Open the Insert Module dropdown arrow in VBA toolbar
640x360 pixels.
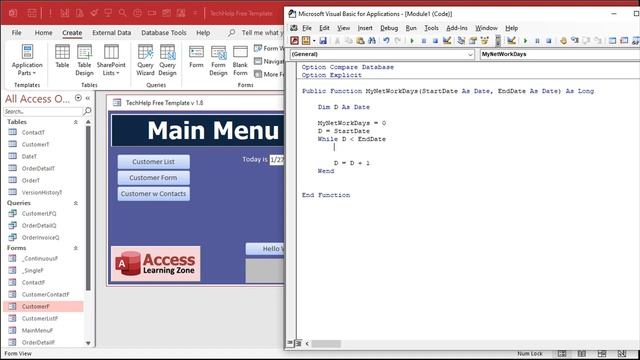click(x=313, y=41)
